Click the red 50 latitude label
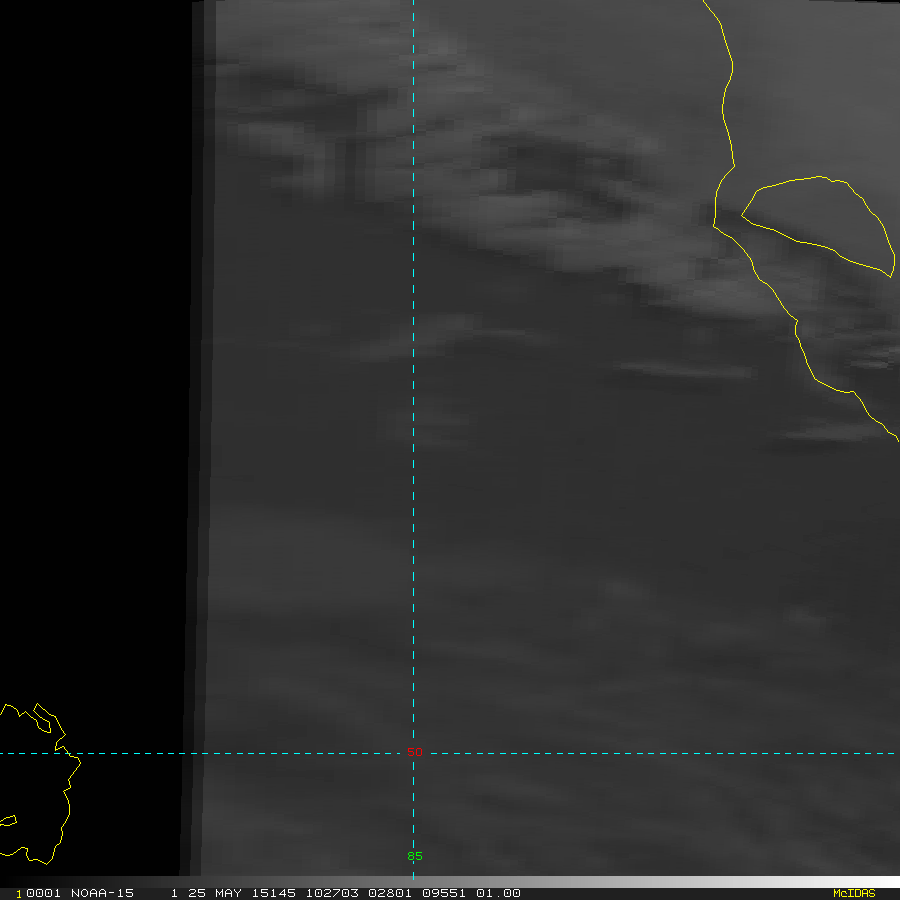 point(414,752)
